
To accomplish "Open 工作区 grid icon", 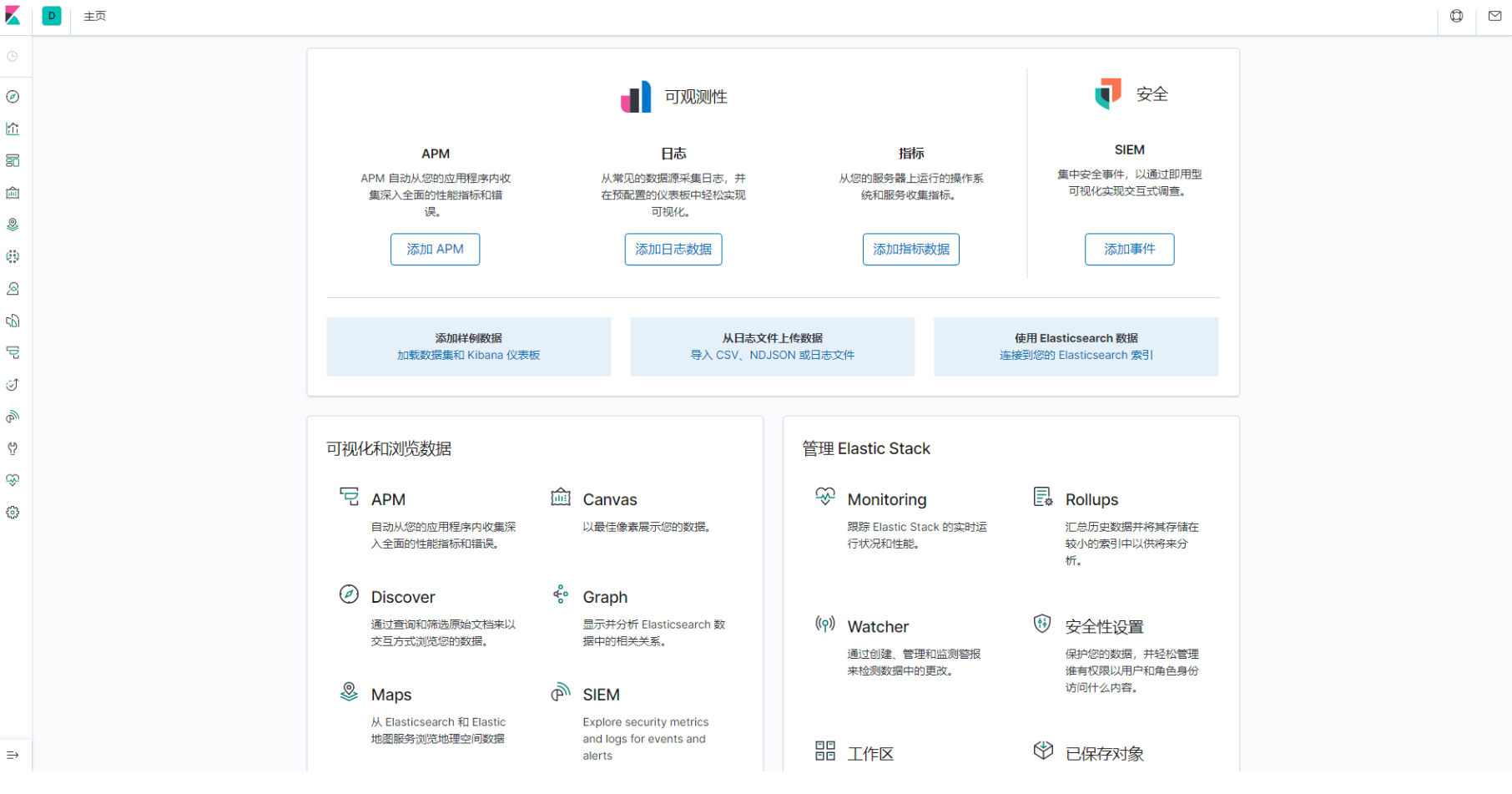I will point(825,751).
